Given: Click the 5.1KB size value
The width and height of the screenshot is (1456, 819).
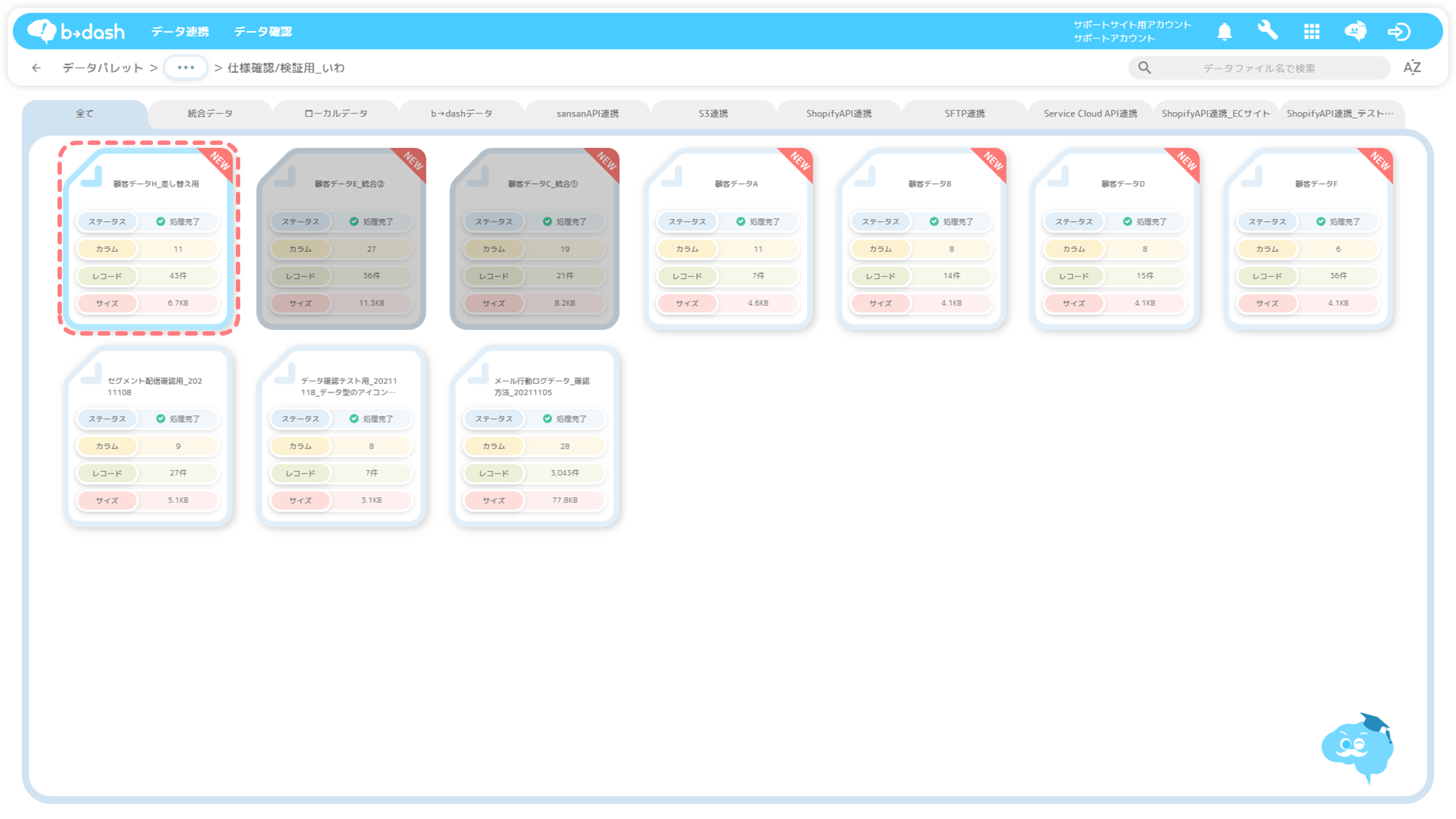Looking at the screenshot, I should coord(178,500).
